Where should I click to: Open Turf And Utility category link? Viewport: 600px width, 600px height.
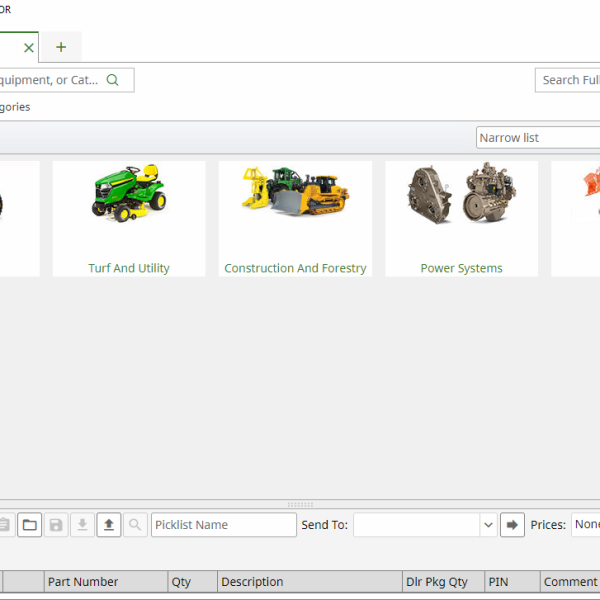129,268
